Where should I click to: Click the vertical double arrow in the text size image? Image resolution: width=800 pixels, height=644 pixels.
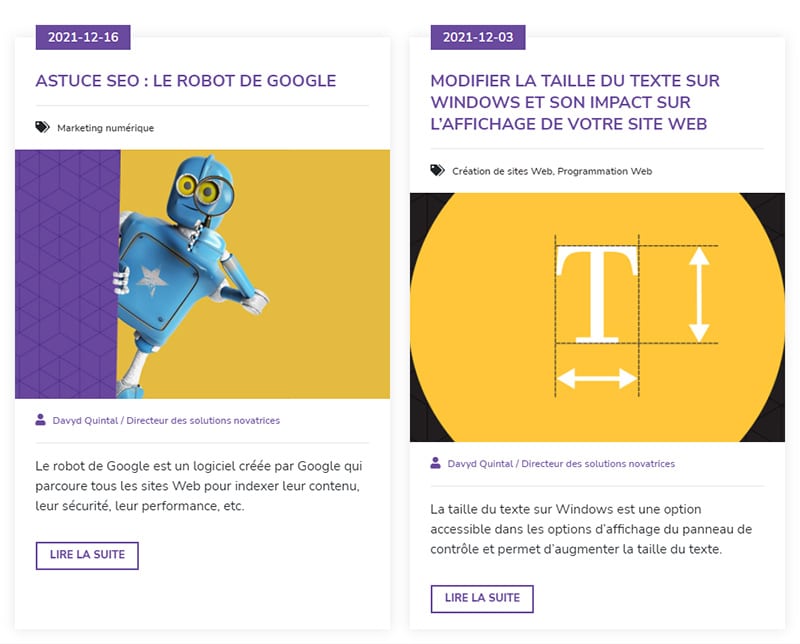(x=699, y=294)
